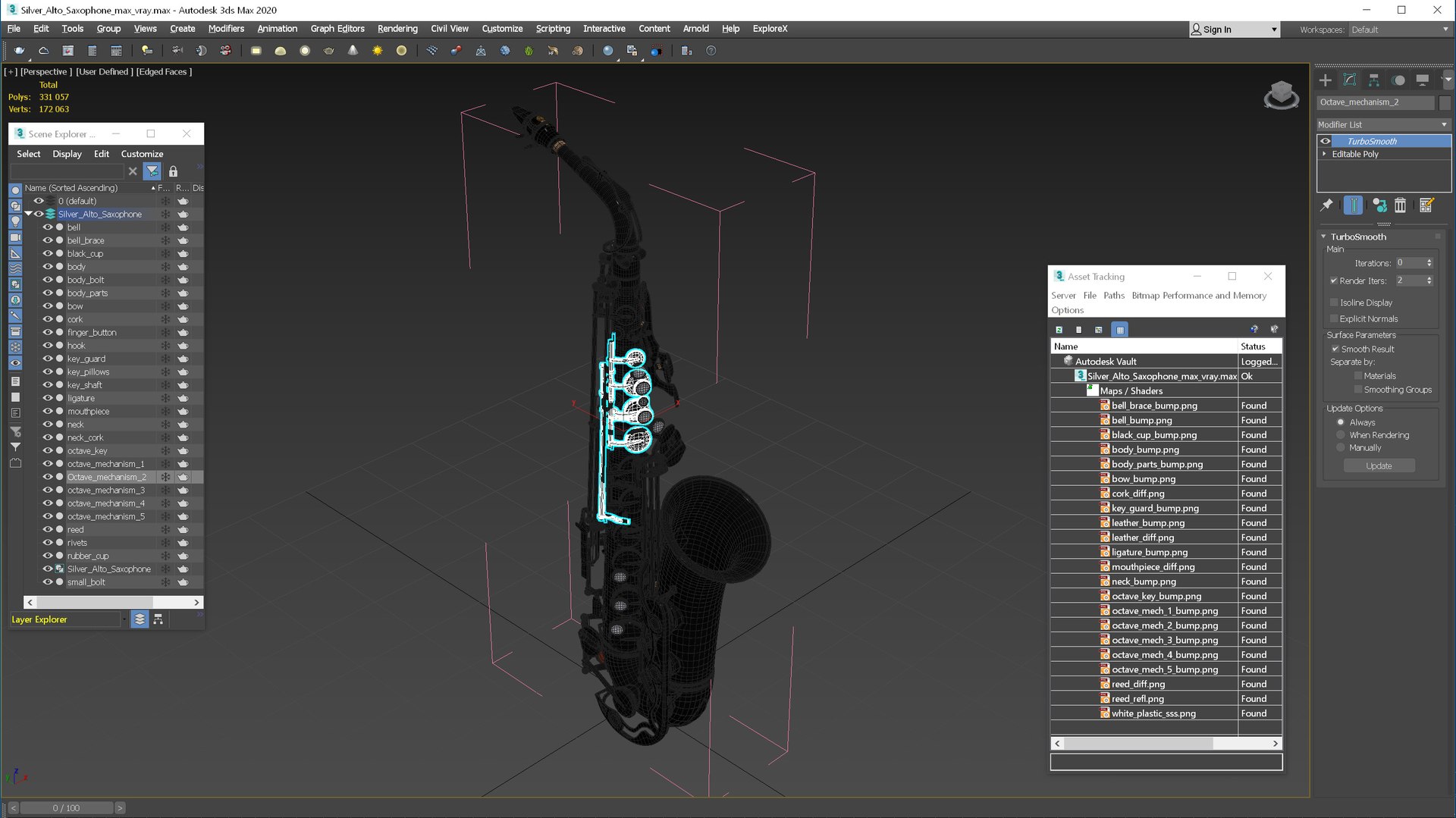This screenshot has height=818, width=1456.
Task: Click the object color swatch beside the name
Action: tap(1445, 102)
